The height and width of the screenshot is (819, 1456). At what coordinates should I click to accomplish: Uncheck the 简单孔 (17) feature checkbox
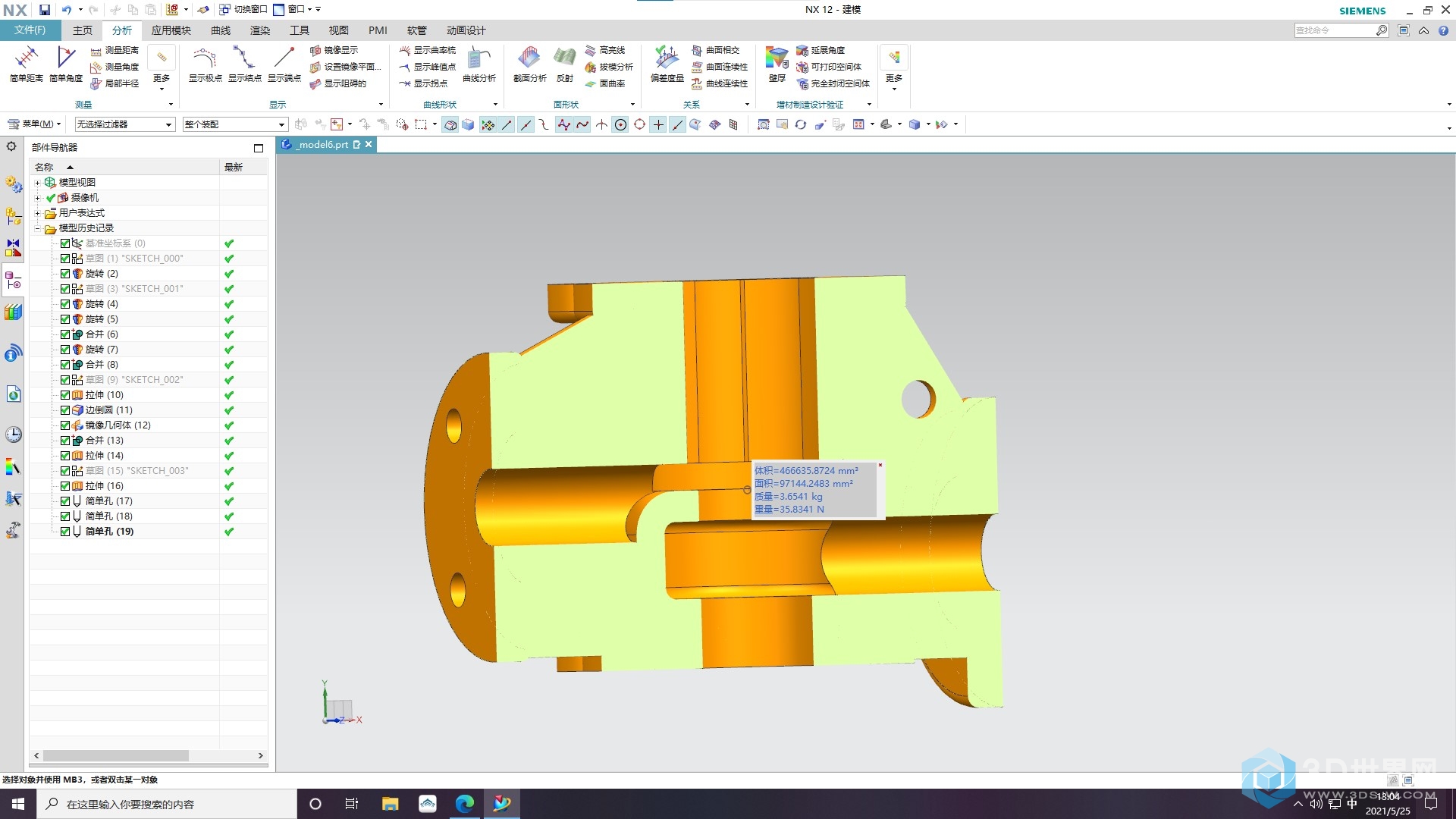65,501
